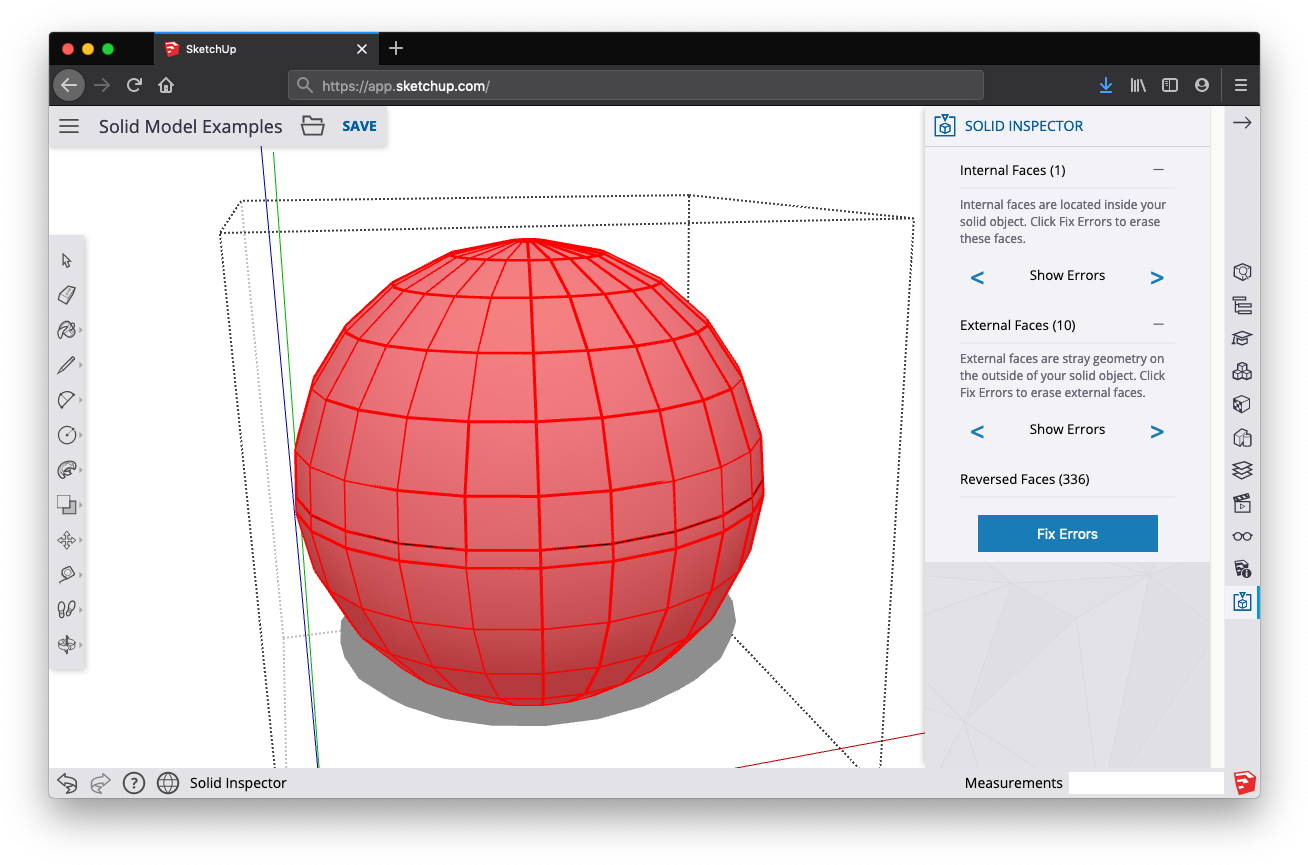Click SAVE to save the model
Image resolution: width=1308 pixels, height=865 pixels.
[359, 126]
